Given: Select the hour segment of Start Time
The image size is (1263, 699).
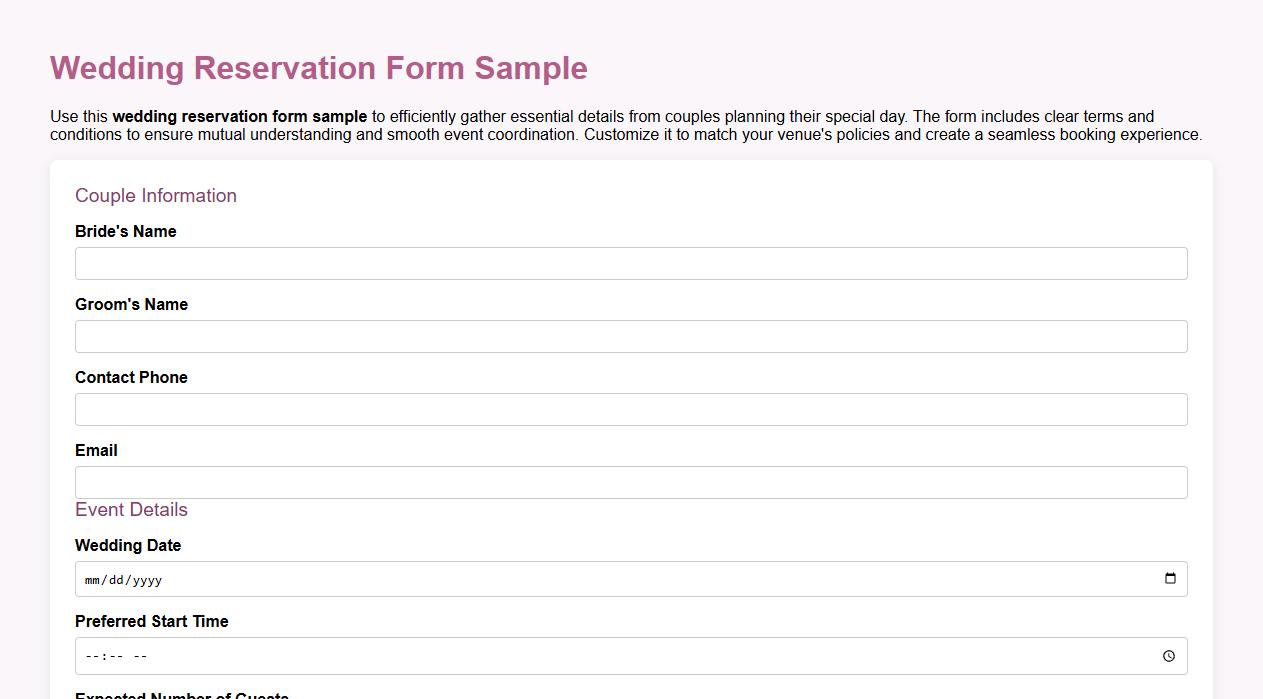Looking at the screenshot, I should [x=90, y=656].
